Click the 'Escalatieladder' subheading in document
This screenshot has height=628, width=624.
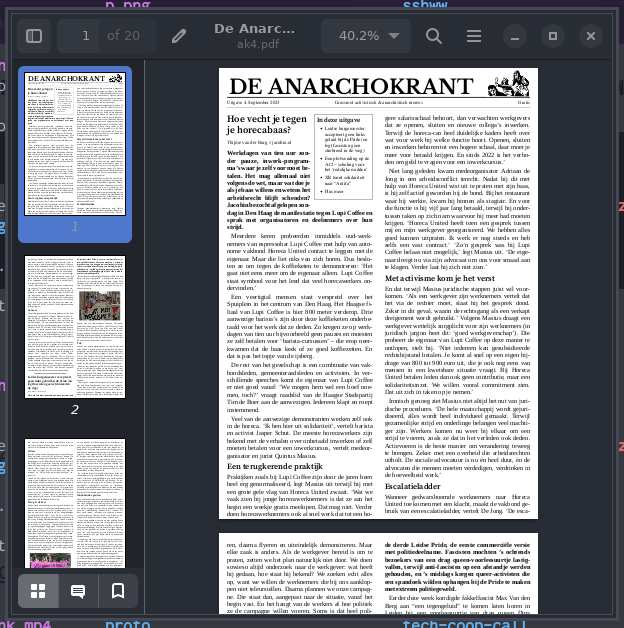[413, 485]
